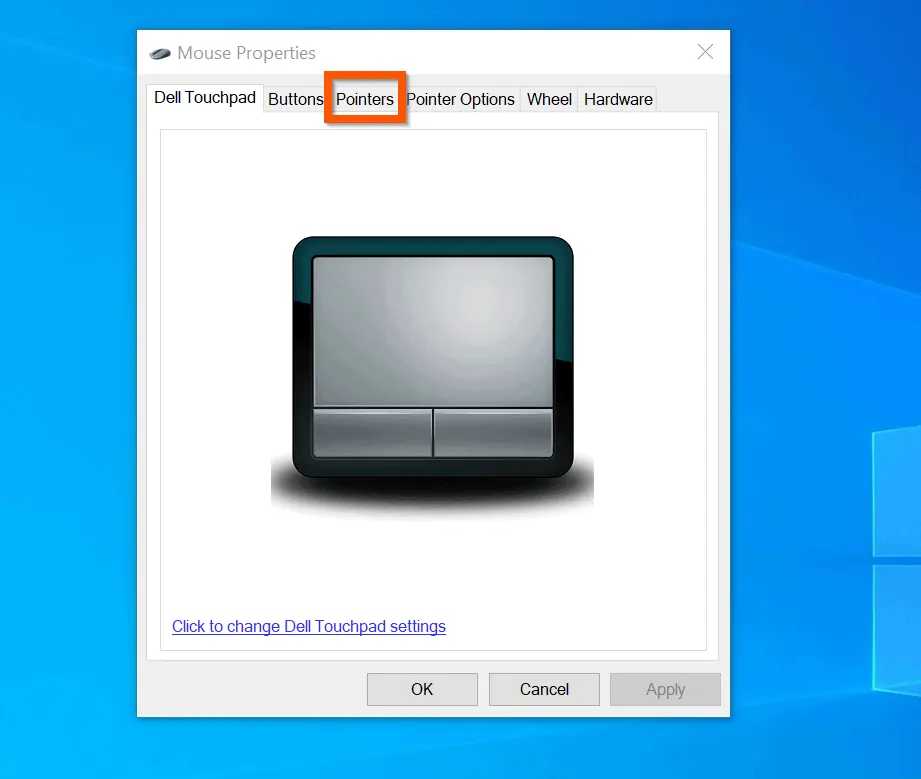Open the highlighted Pointers tab
The height and width of the screenshot is (779, 921).
click(365, 99)
